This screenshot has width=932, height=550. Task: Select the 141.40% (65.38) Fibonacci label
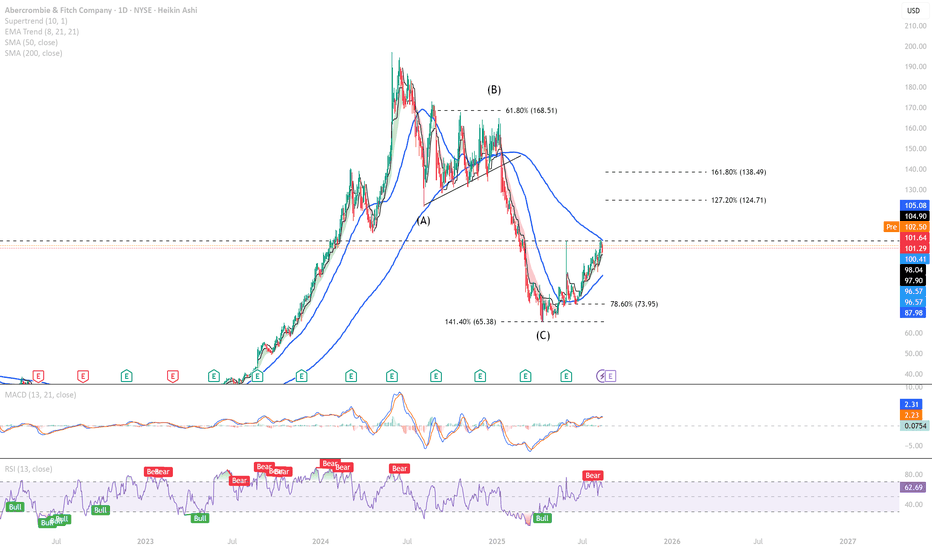tap(470, 322)
